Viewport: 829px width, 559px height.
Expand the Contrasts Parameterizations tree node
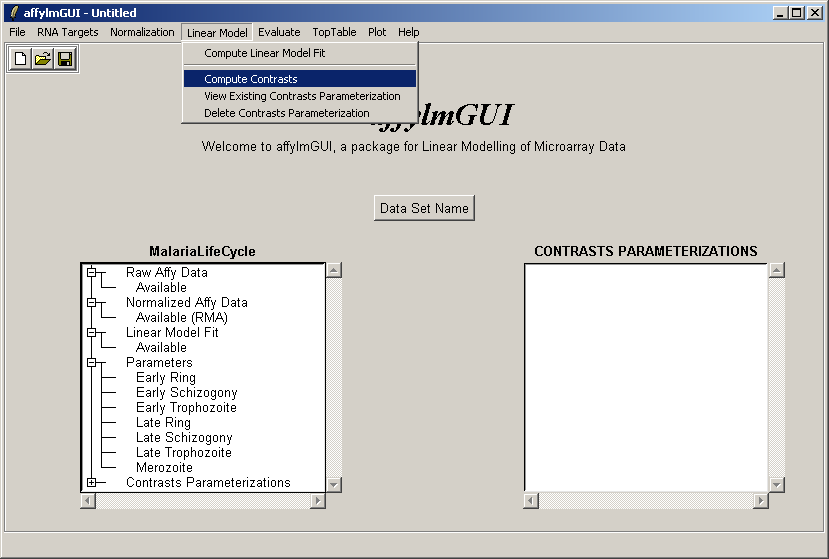[x=92, y=482]
